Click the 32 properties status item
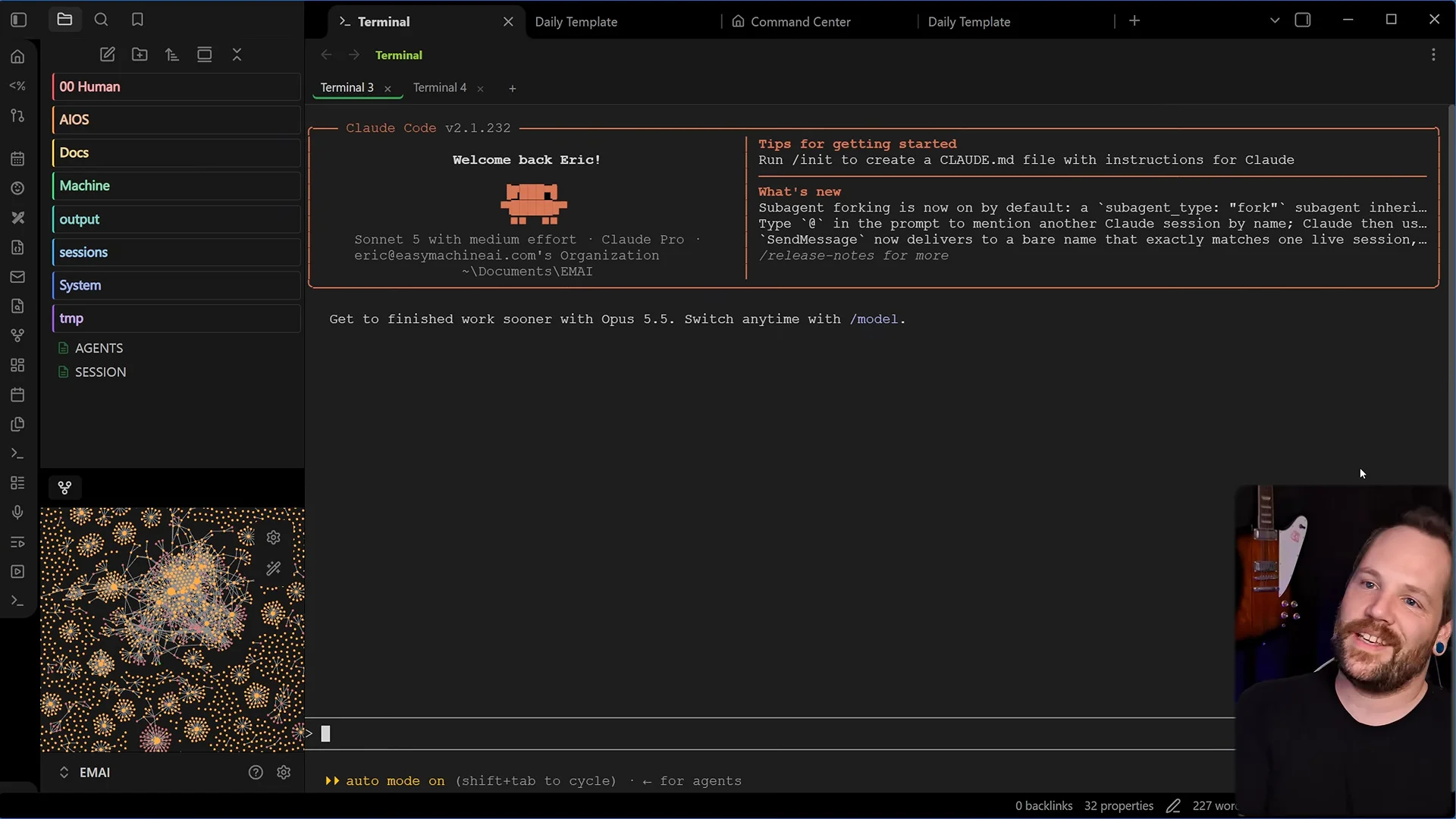Screen dimensions: 1456x819 [x=1119, y=805]
